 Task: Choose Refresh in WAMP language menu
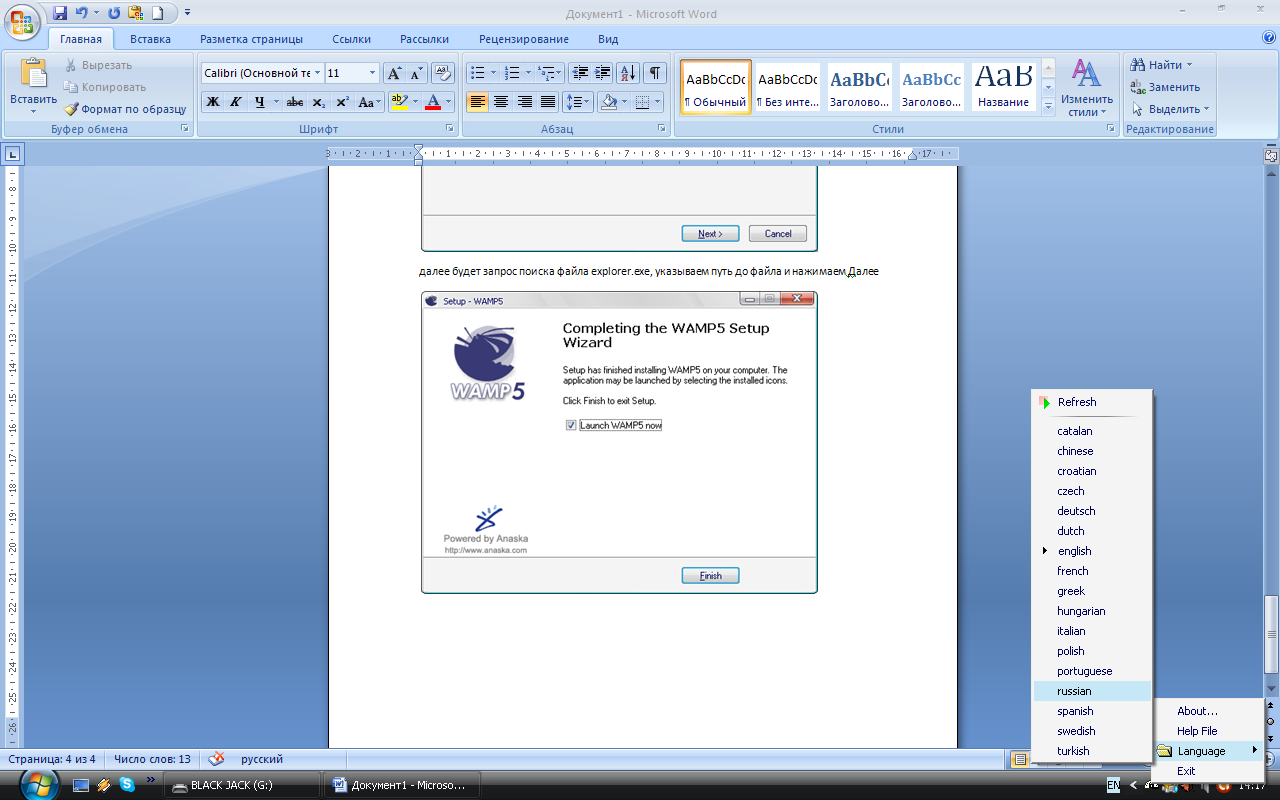coord(1092,402)
